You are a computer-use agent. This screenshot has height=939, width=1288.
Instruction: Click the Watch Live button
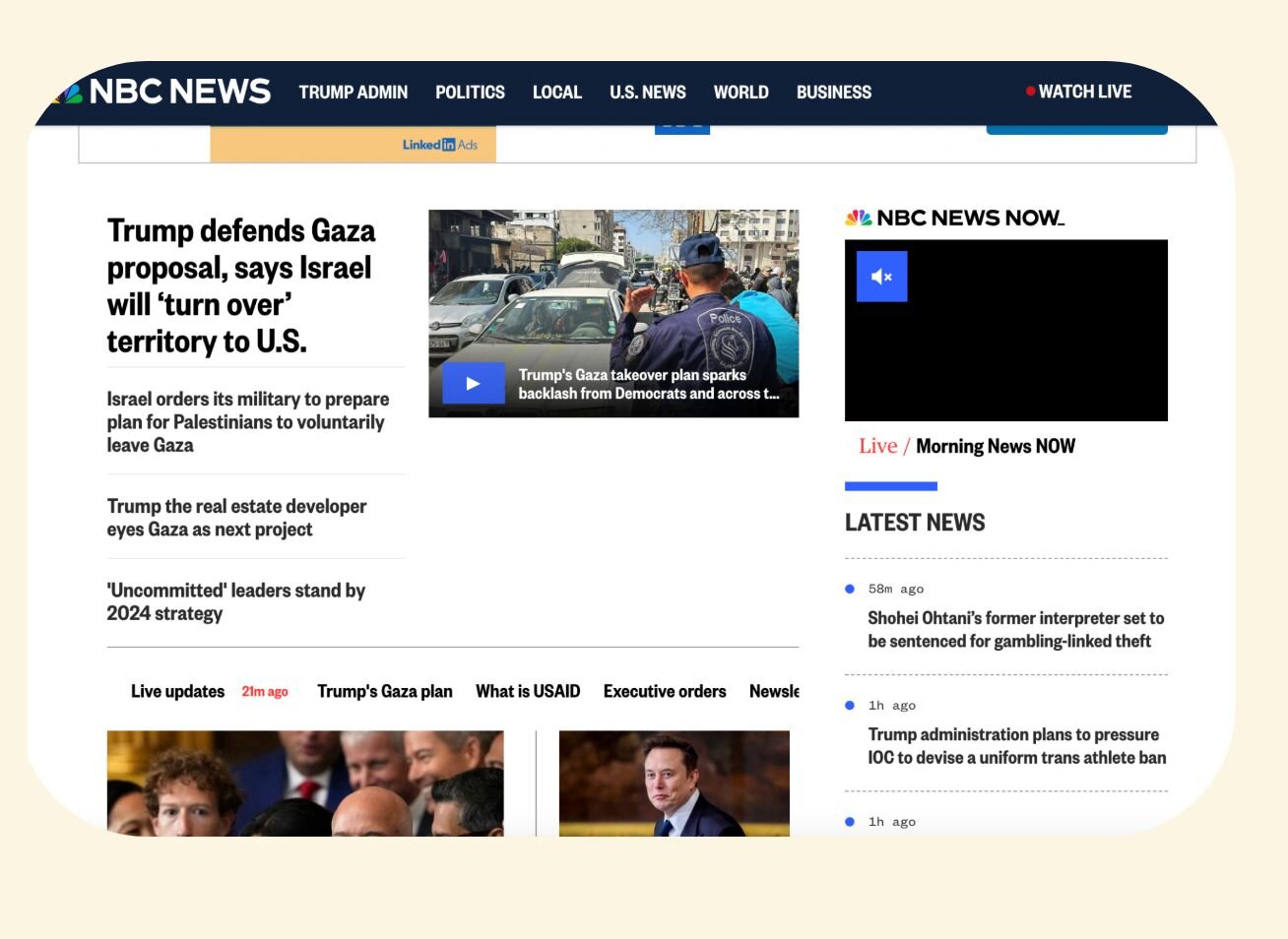pyautogui.click(x=1079, y=92)
